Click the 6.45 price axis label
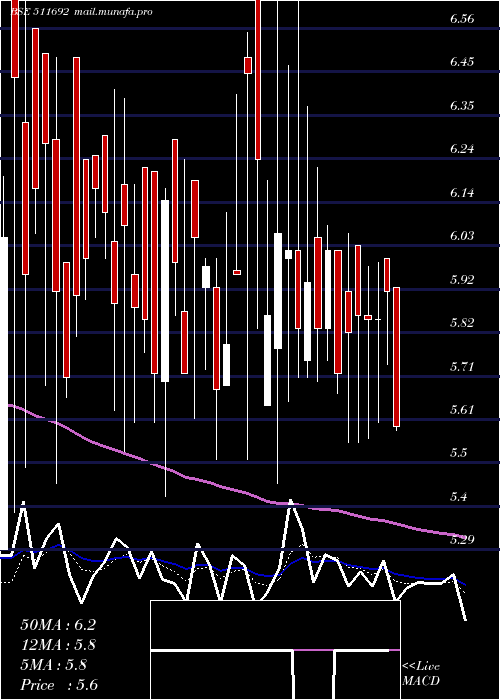This screenshot has width=500, height=700. click(462, 62)
